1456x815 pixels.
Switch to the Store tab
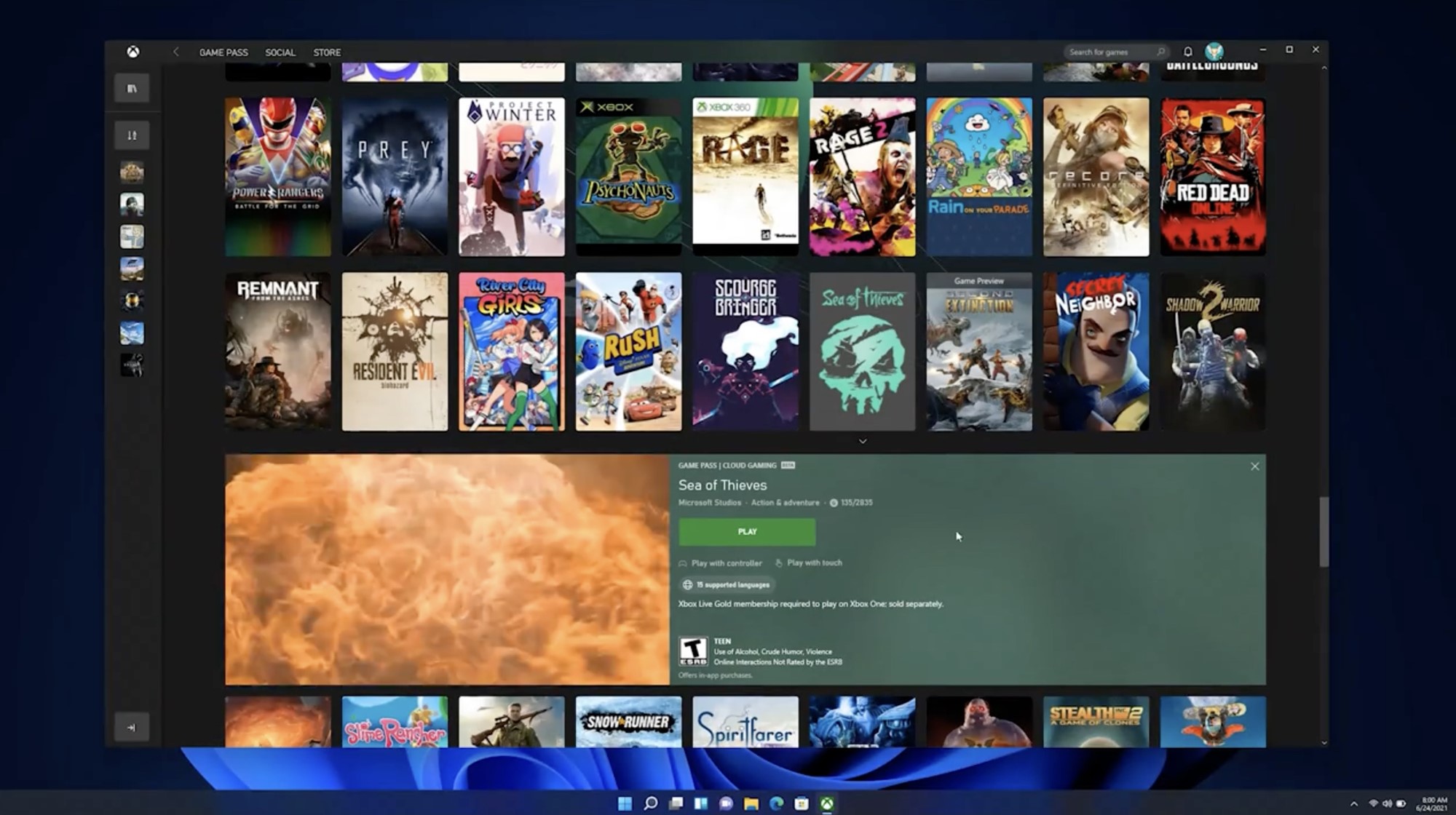pyautogui.click(x=327, y=52)
